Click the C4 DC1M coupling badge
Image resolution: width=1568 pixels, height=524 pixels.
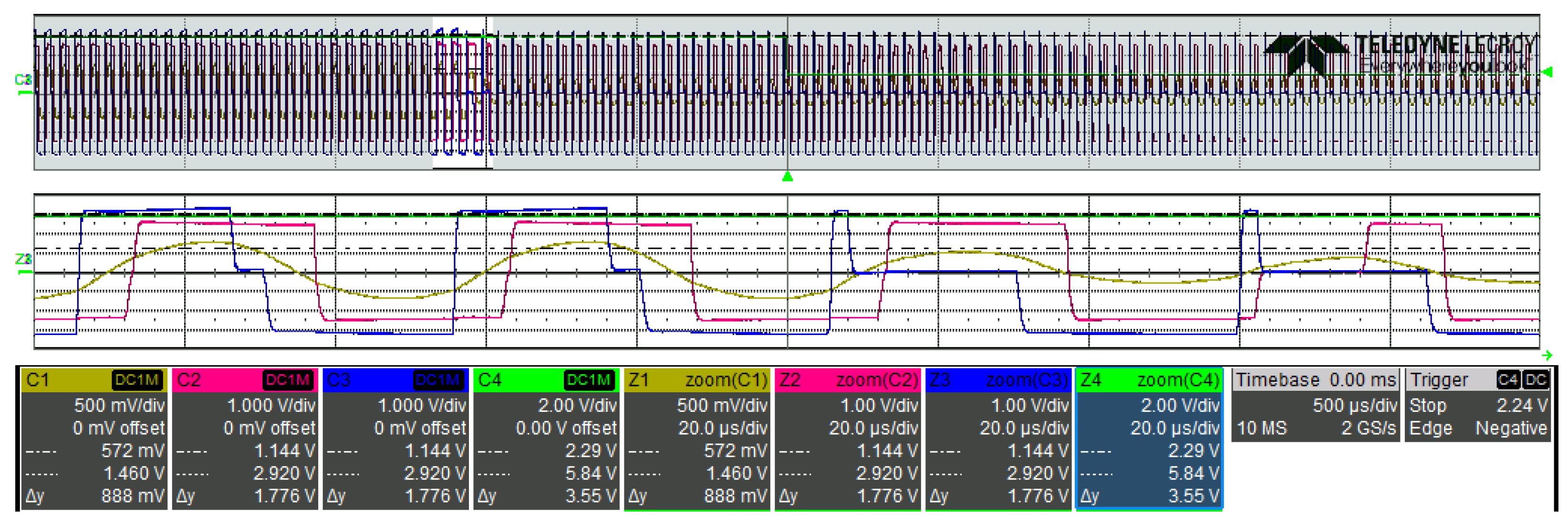tap(589, 380)
